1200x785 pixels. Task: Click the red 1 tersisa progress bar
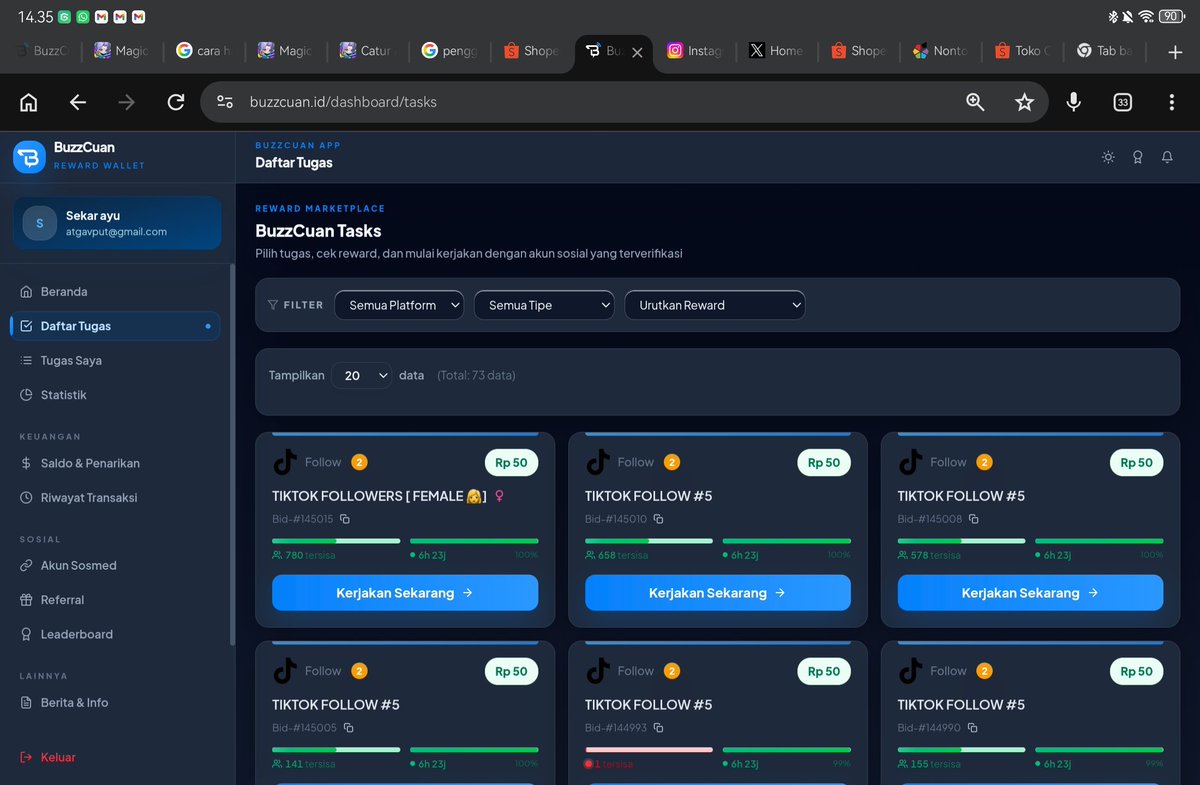coord(649,750)
